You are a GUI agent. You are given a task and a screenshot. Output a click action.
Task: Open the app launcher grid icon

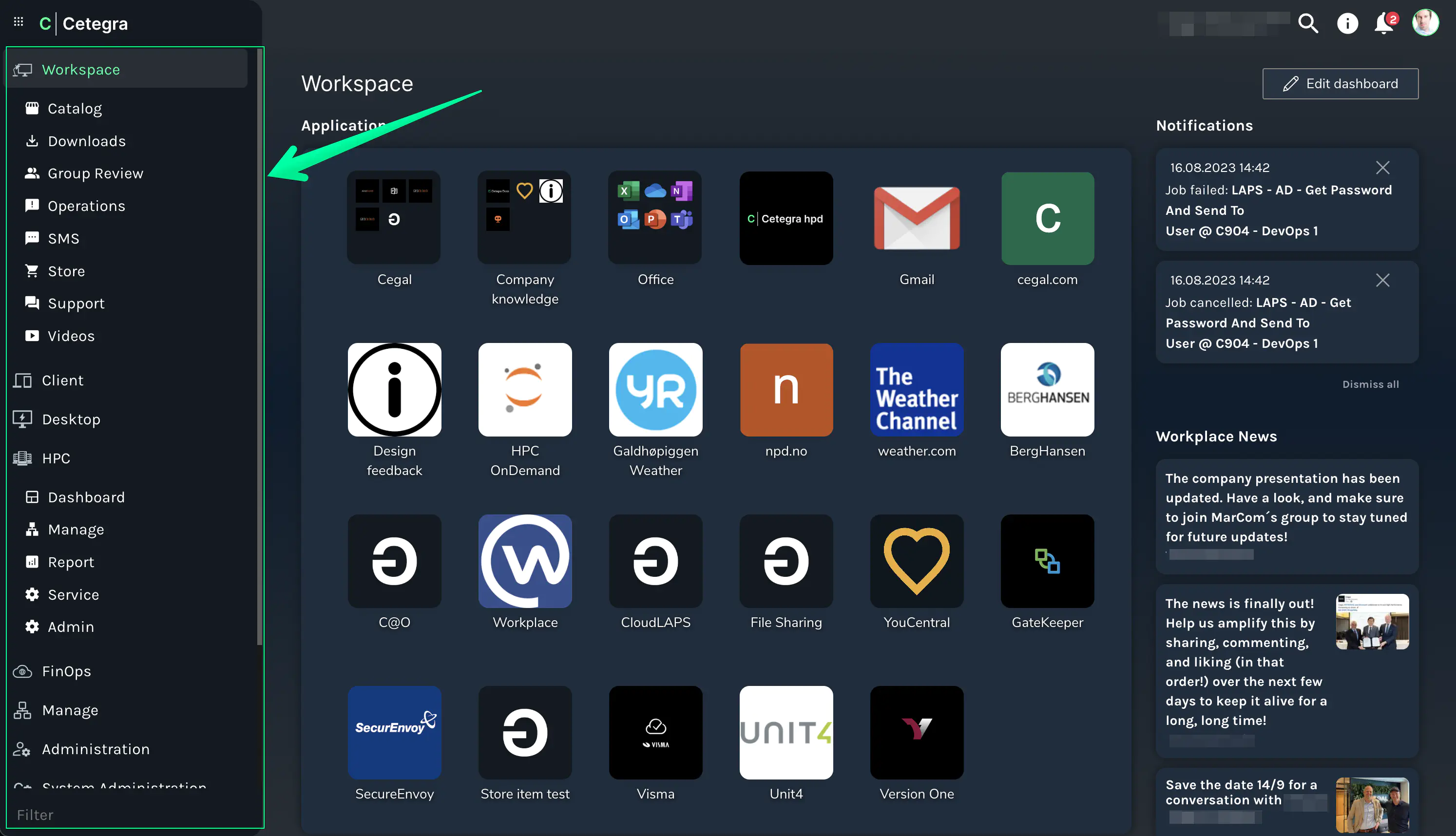tap(19, 22)
